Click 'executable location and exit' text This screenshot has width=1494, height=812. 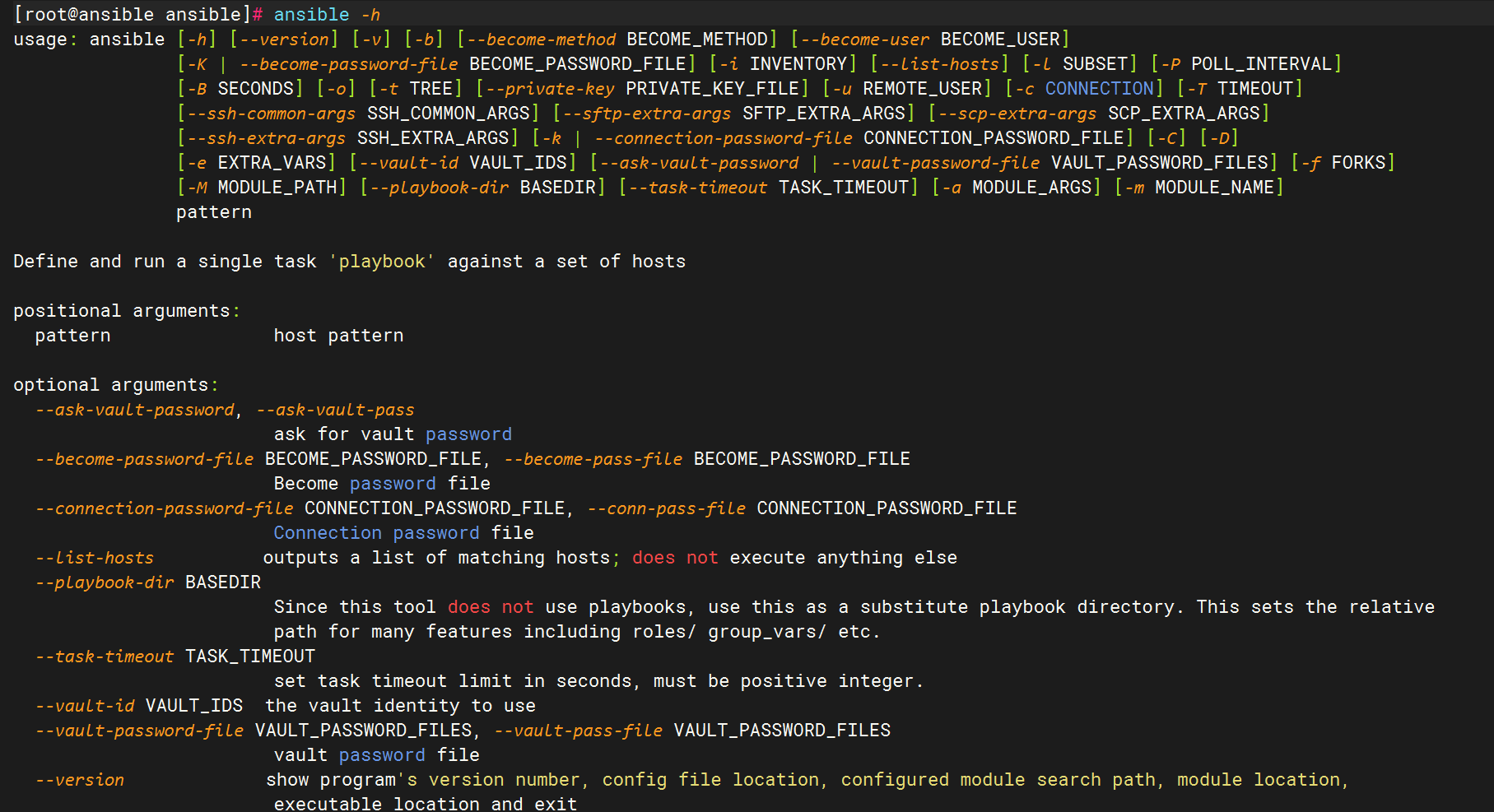point(426,804)
